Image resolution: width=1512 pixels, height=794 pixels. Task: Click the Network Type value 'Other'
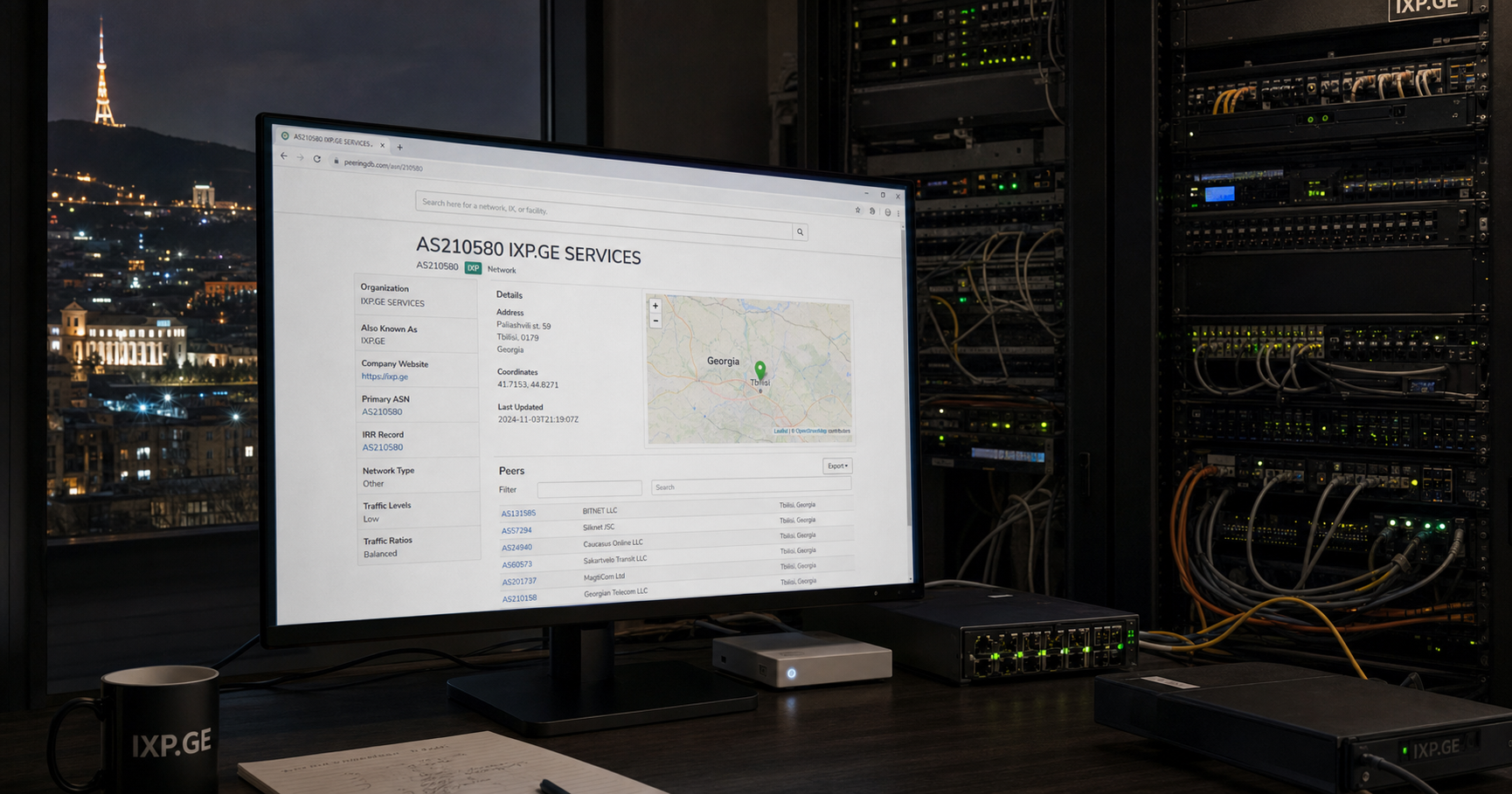373,483
